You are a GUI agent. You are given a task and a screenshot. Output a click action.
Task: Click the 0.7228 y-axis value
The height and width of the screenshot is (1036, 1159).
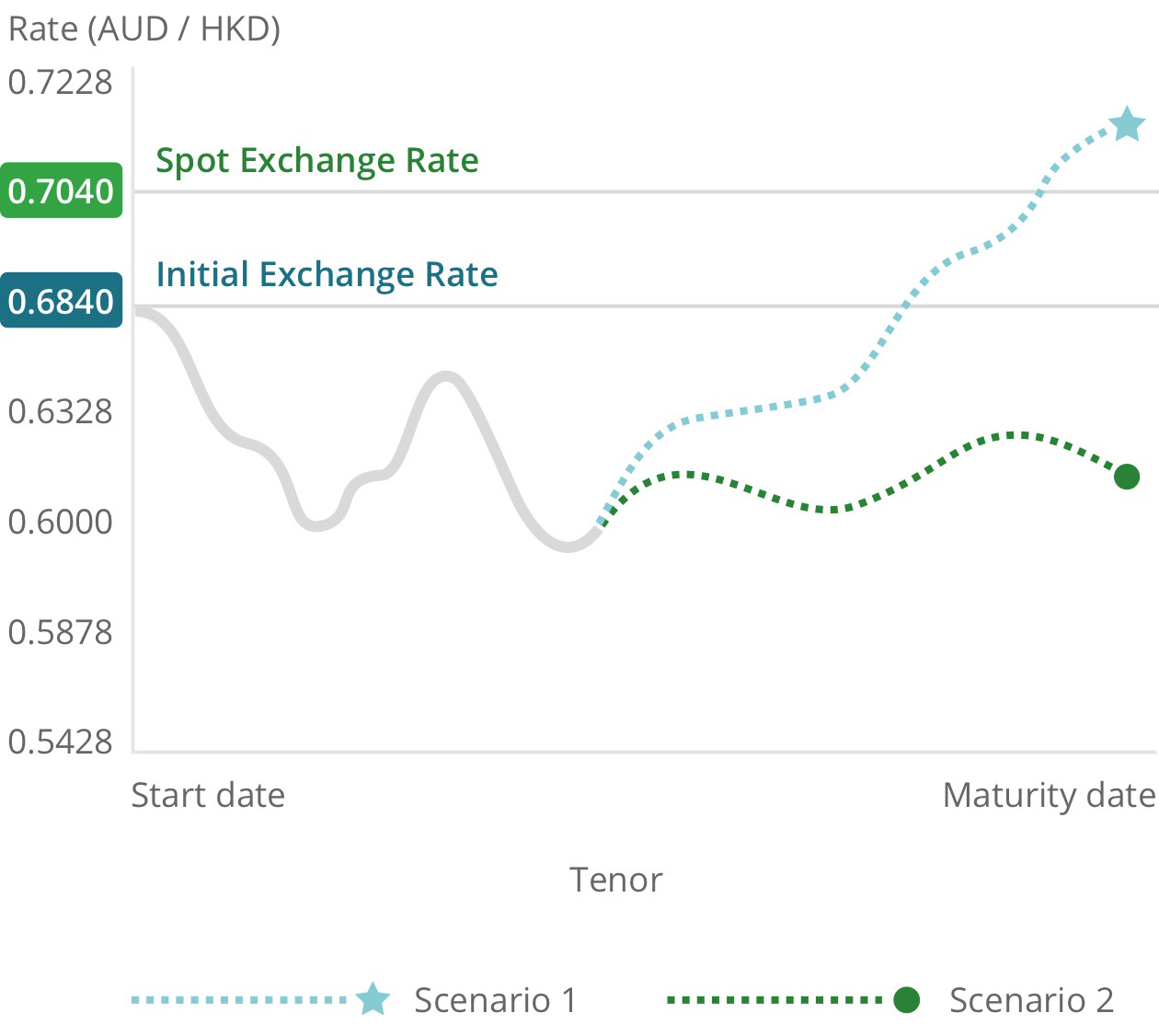(60, 82)
